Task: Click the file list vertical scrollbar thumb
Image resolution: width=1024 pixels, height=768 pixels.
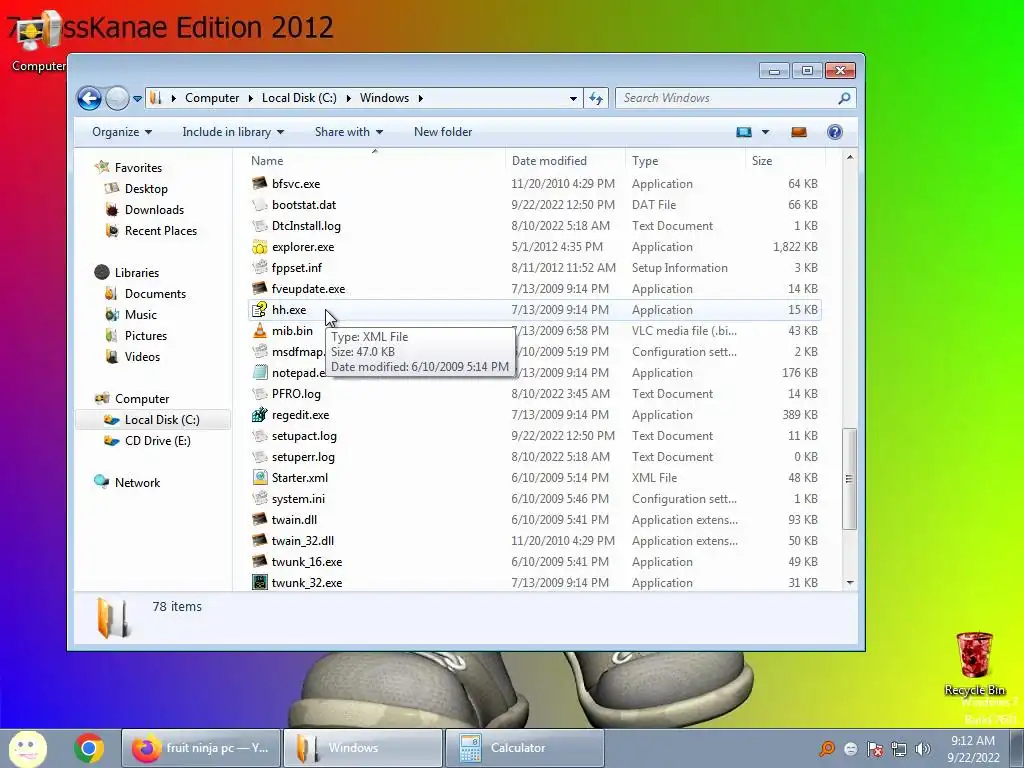Action: 849,479
